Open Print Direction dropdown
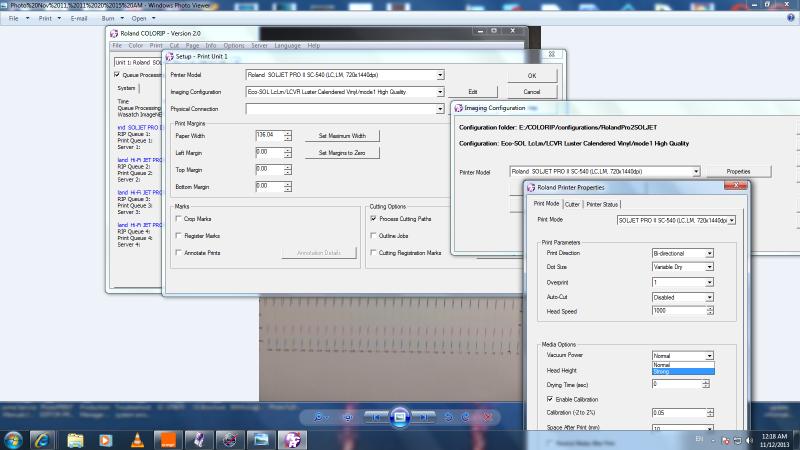The height and width of the screenshot is (450, 800). tap(709, 254)
